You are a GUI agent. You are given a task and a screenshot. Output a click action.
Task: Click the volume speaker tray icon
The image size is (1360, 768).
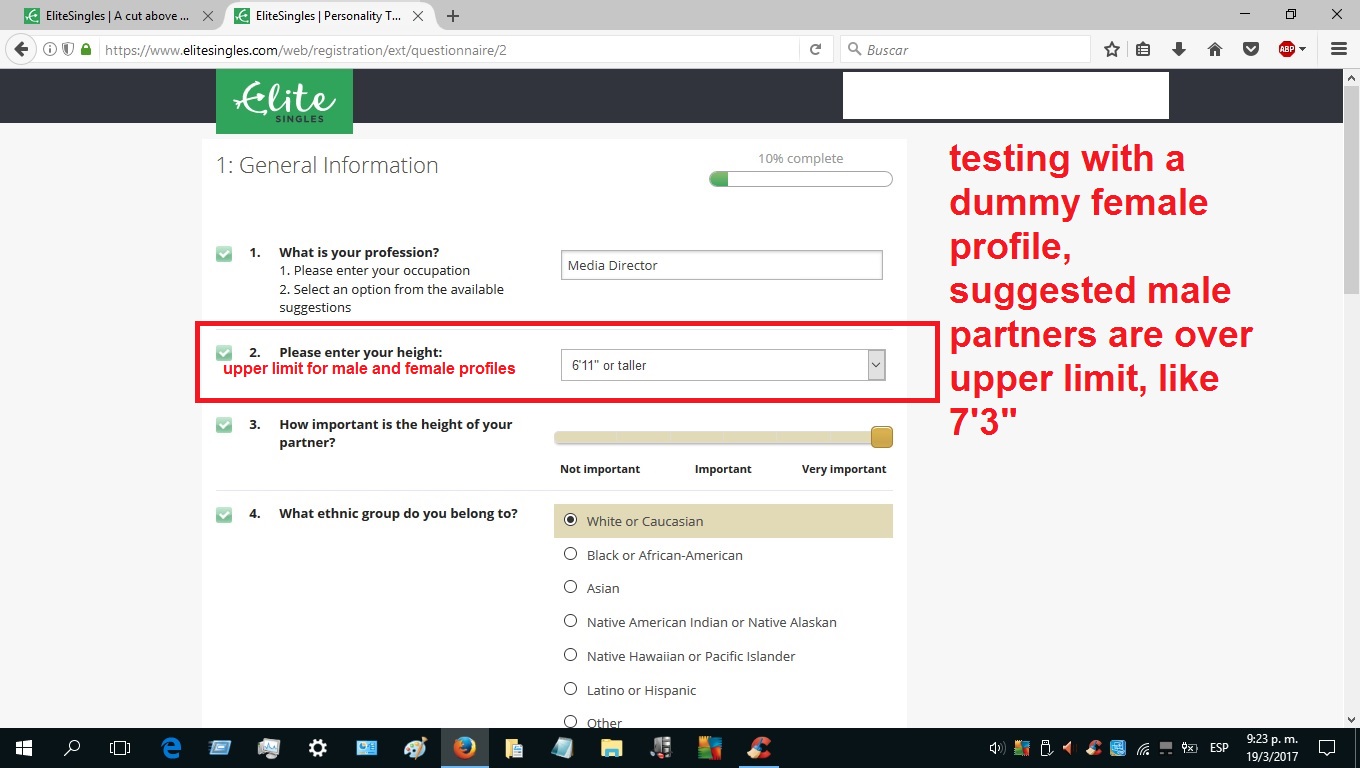[x=996, y=748]
